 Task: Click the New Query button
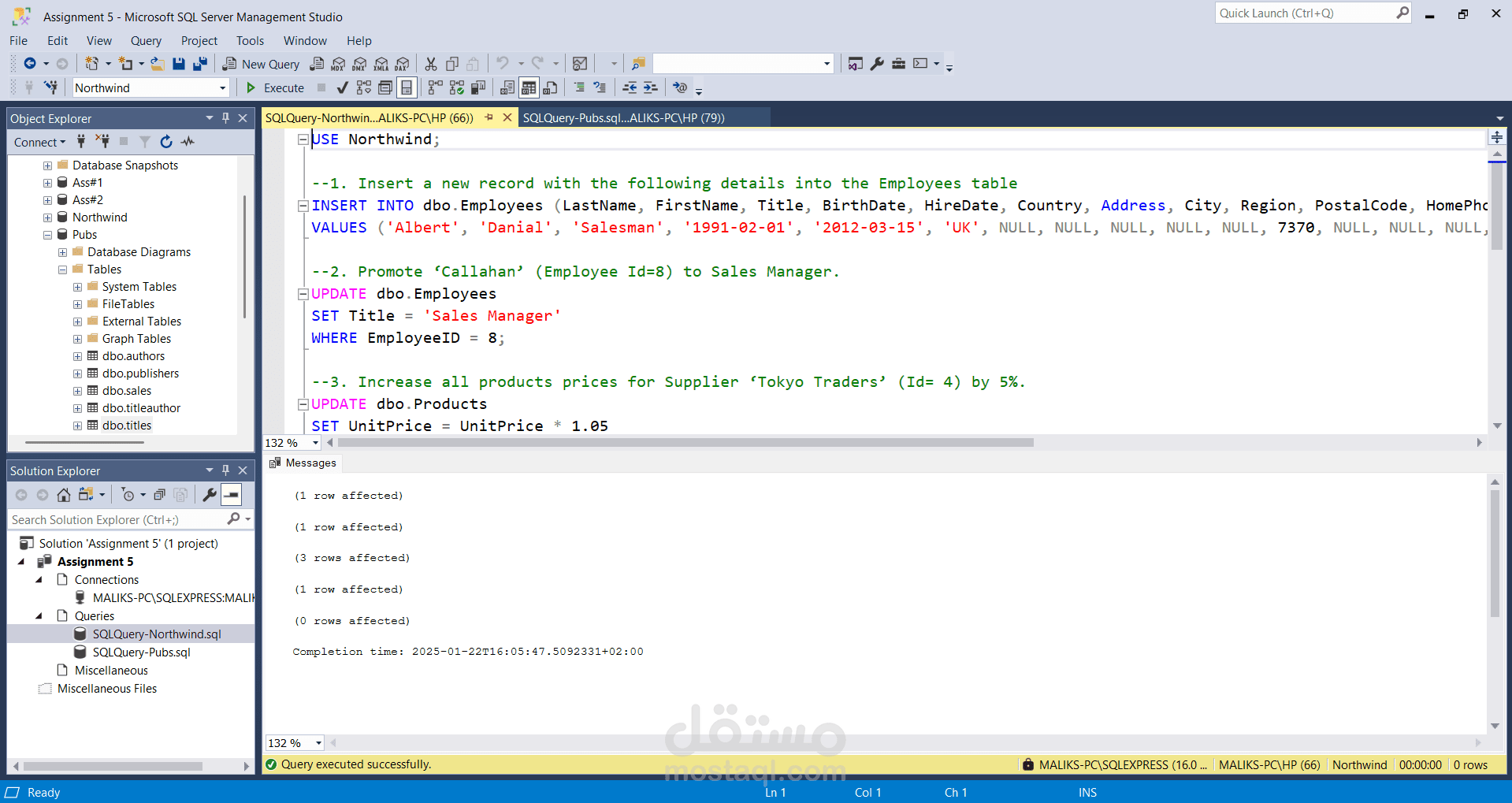click(x=261, y=64)
